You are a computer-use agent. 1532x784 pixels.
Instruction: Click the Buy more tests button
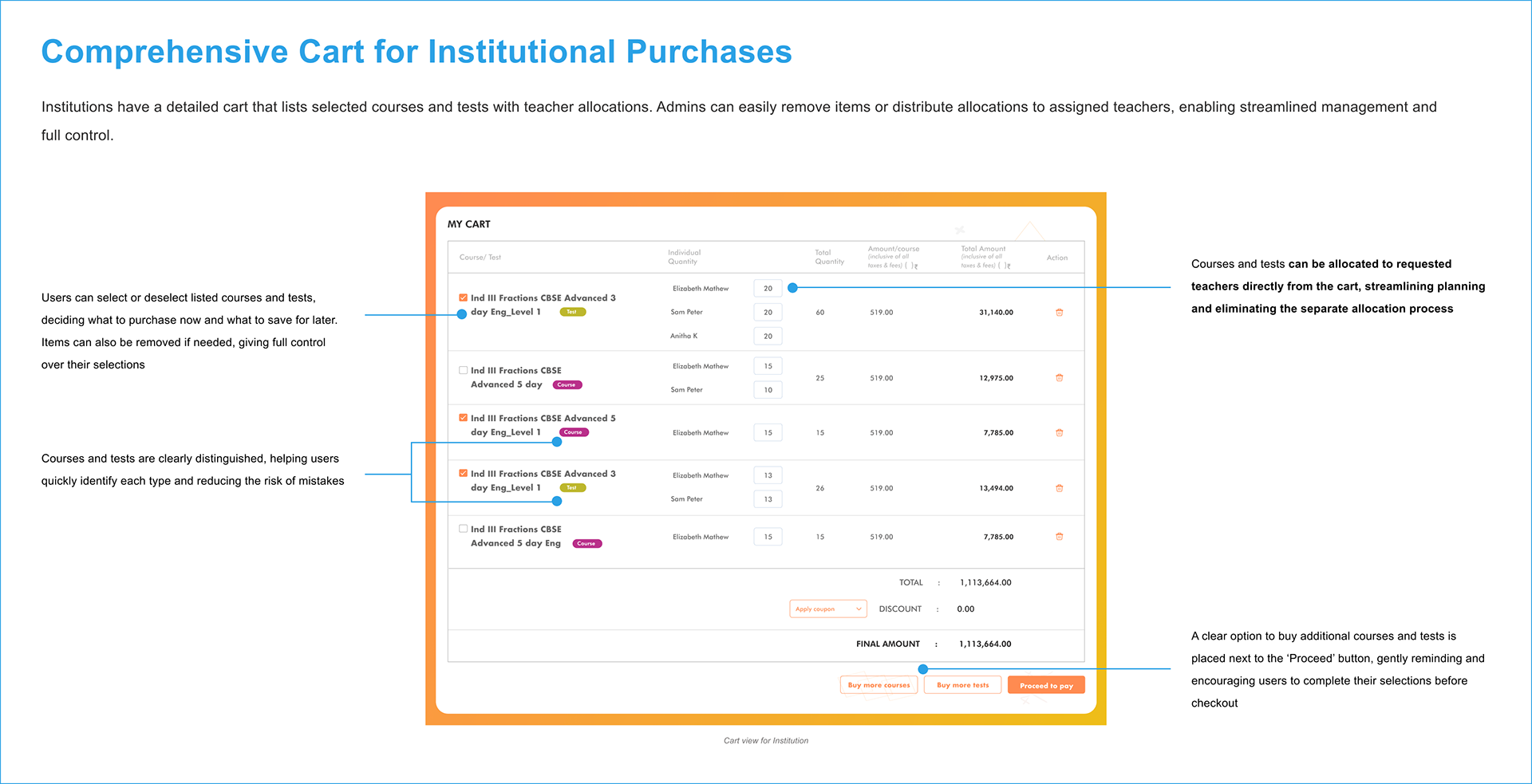(962, 685)
